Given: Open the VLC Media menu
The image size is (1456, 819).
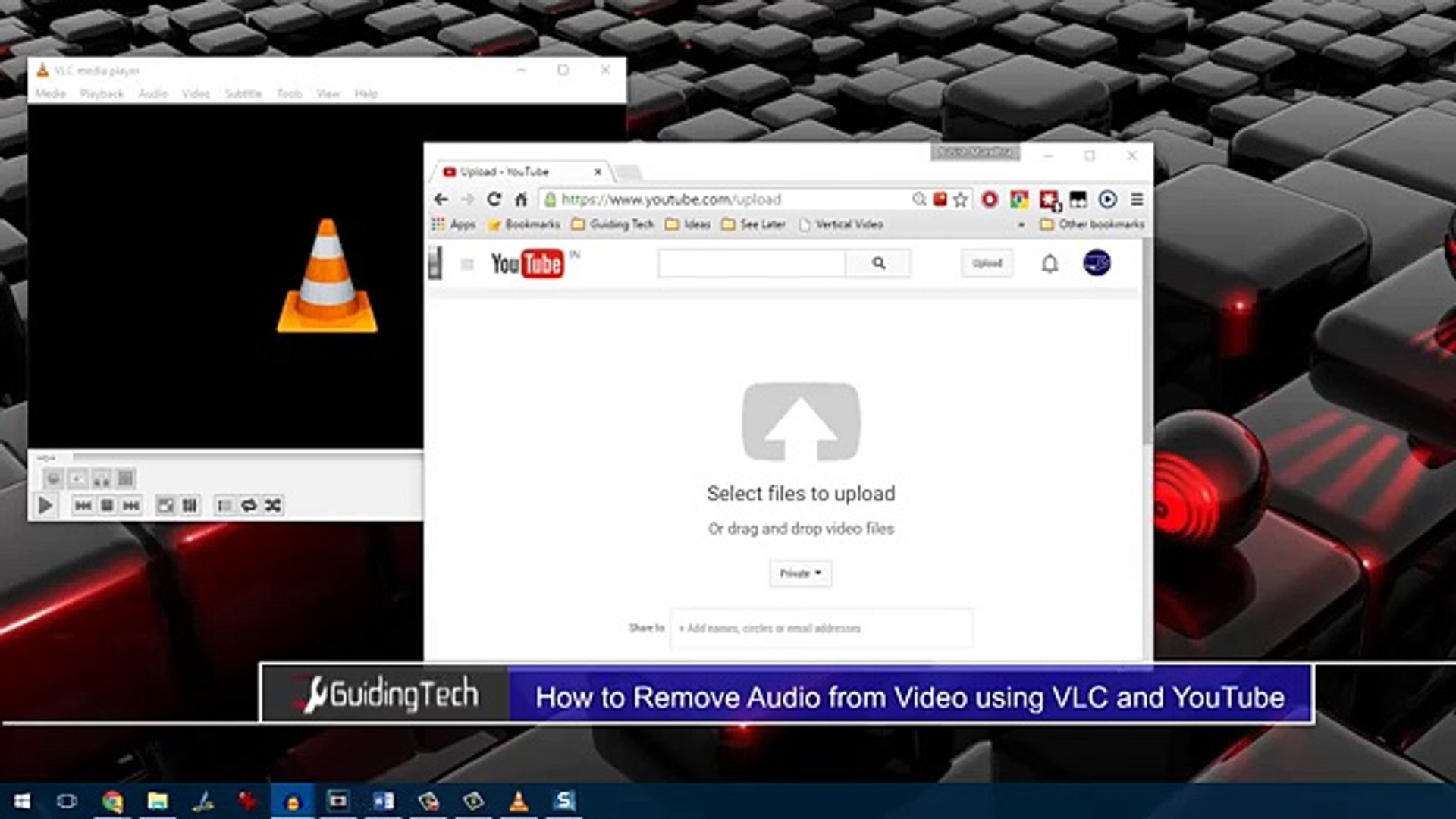Looking at the screenshot, I should tap(51, 93).
